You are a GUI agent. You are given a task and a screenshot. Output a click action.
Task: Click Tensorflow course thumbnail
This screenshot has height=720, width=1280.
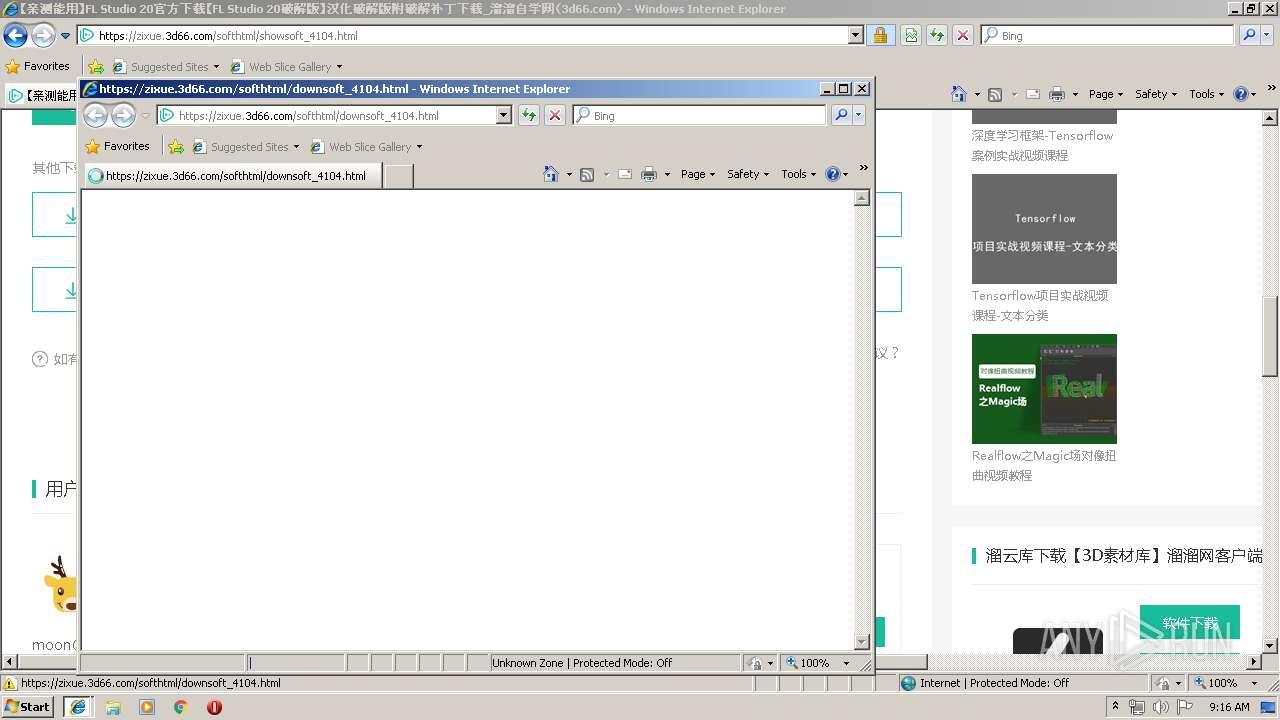click(x=1044, y=229)
